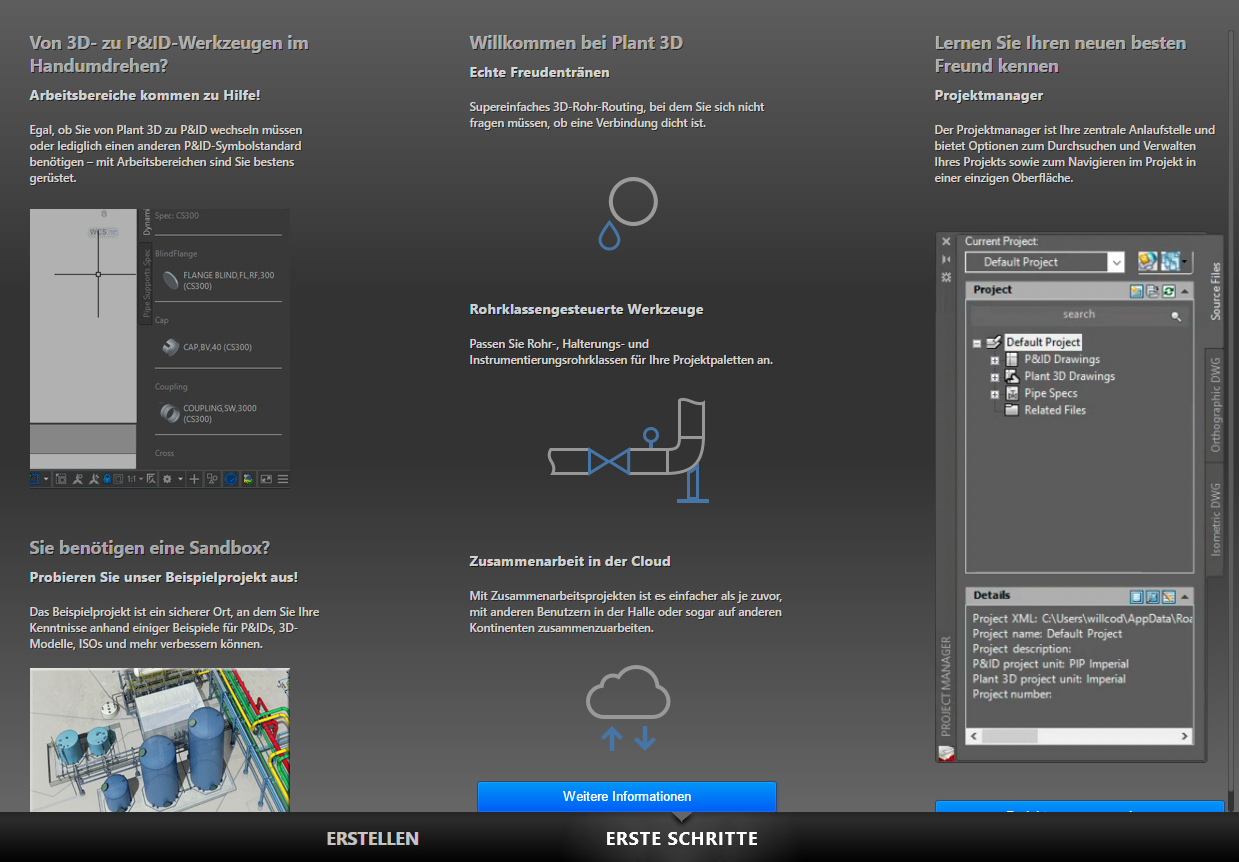
Task: Select the FLANGE BLIND,FL,RF,300 palette item
Action: [x=218, y=280]
